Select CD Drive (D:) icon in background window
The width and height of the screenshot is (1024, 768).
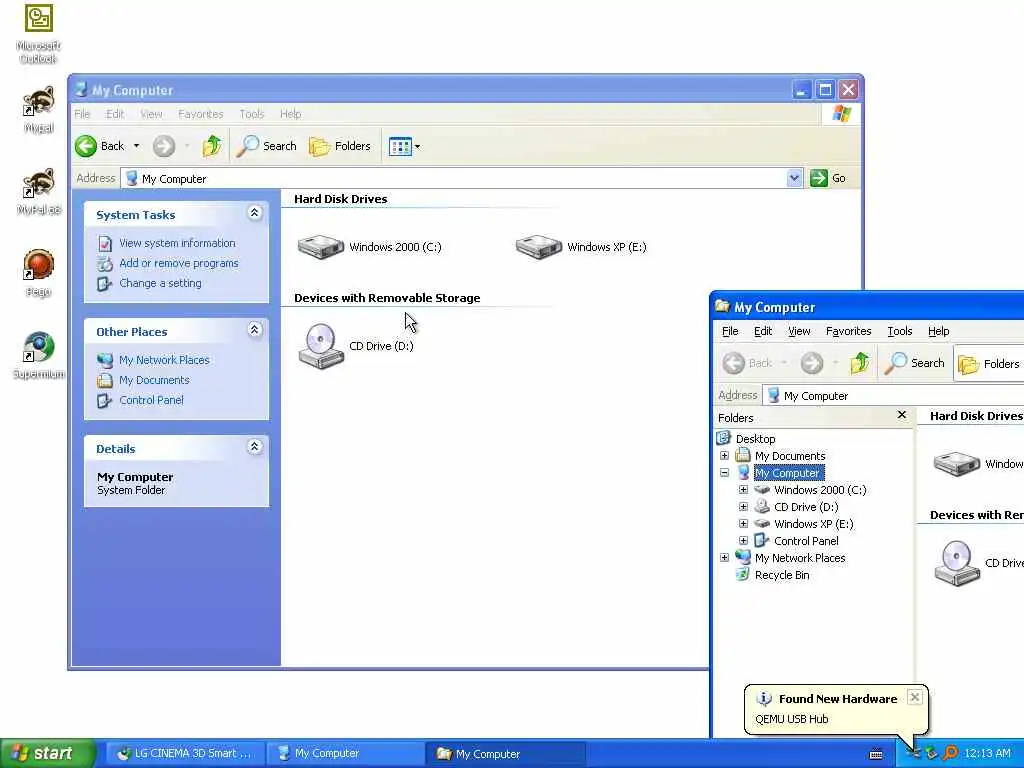click(356, 346)
